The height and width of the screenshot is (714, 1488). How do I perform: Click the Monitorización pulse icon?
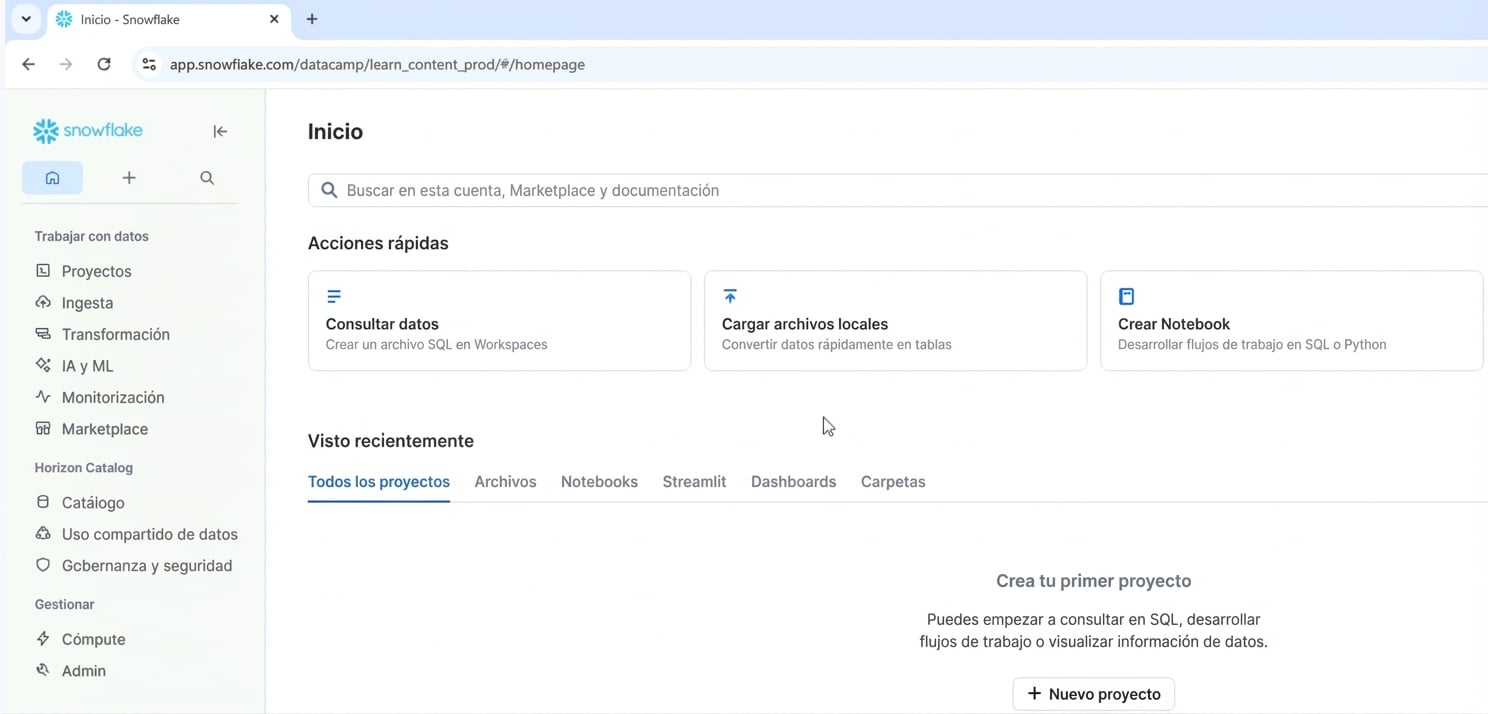(43, 397)
